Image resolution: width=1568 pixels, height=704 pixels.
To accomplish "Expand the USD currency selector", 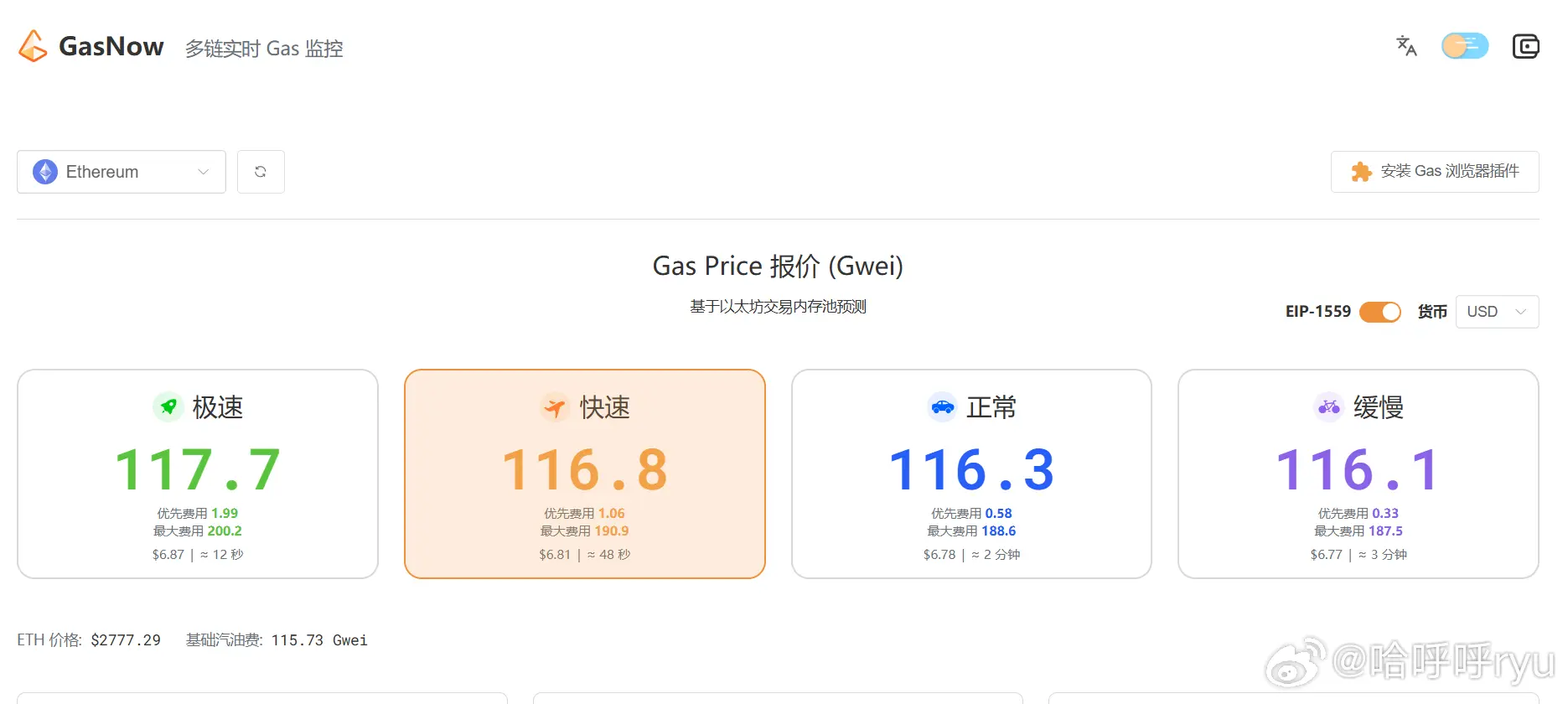I will [1497, 312].
